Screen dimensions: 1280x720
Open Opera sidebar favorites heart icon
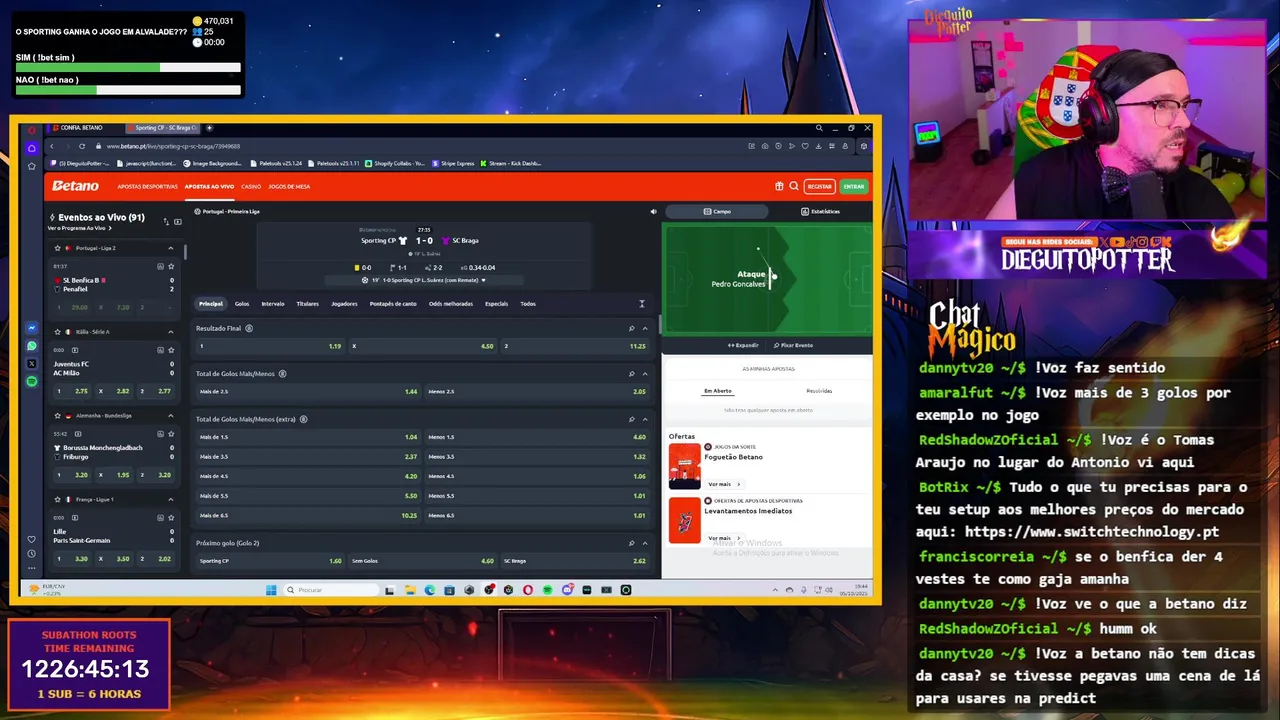32,539
